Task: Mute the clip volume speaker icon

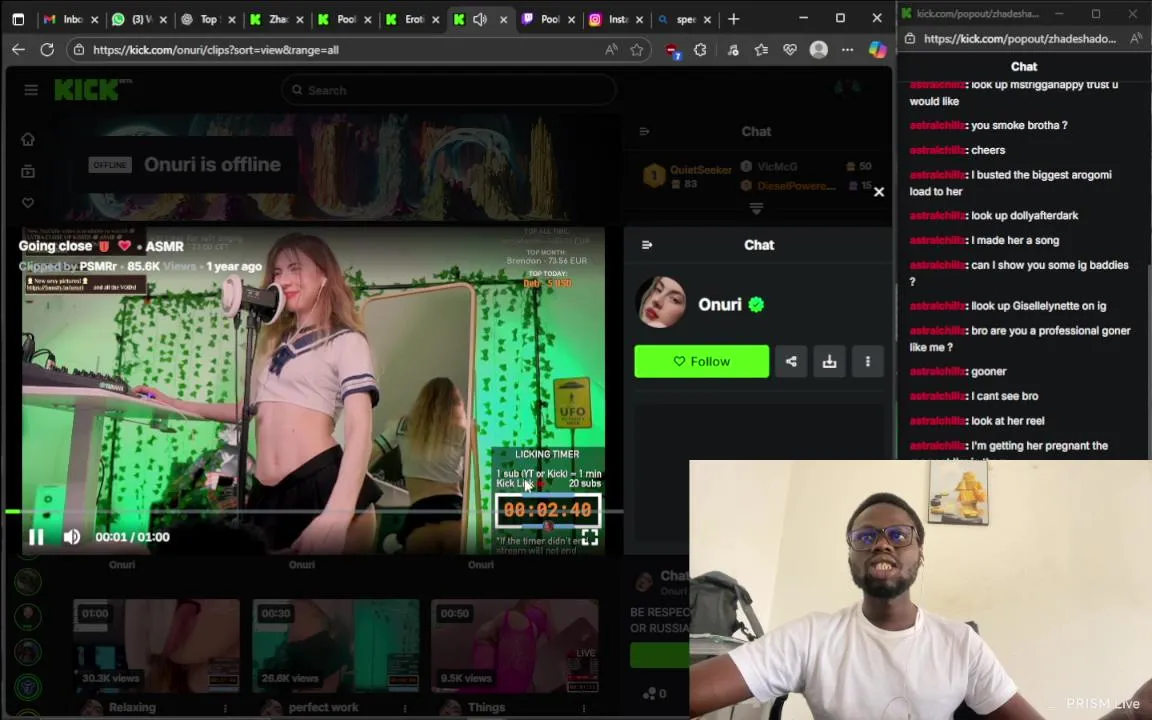Action: [72, 537]
